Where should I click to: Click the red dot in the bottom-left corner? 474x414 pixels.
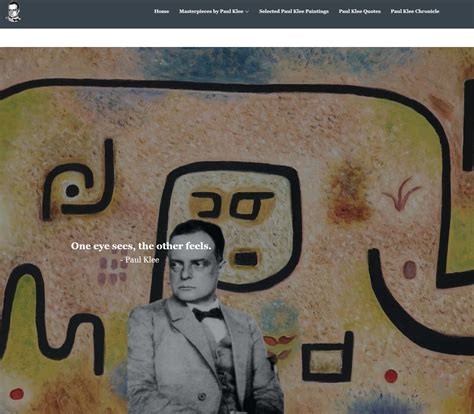pos(17,394)
